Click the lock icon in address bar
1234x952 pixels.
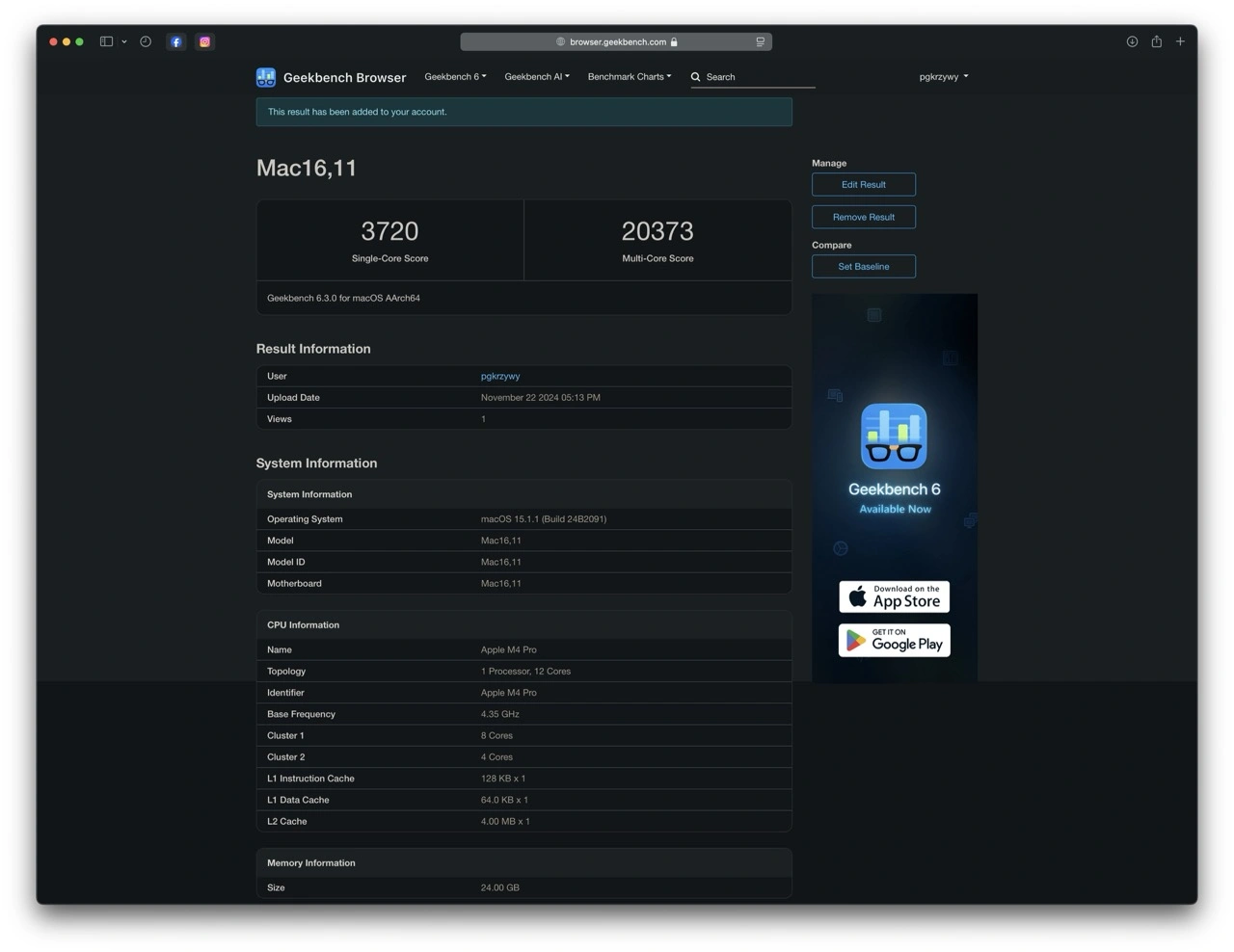click(674, 41)
